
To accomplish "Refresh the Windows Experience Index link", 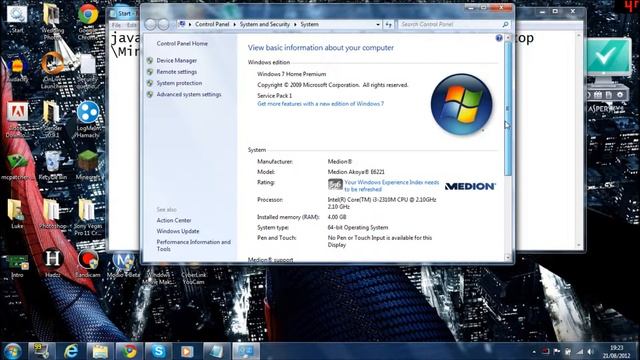I will (x=391, y=186).
